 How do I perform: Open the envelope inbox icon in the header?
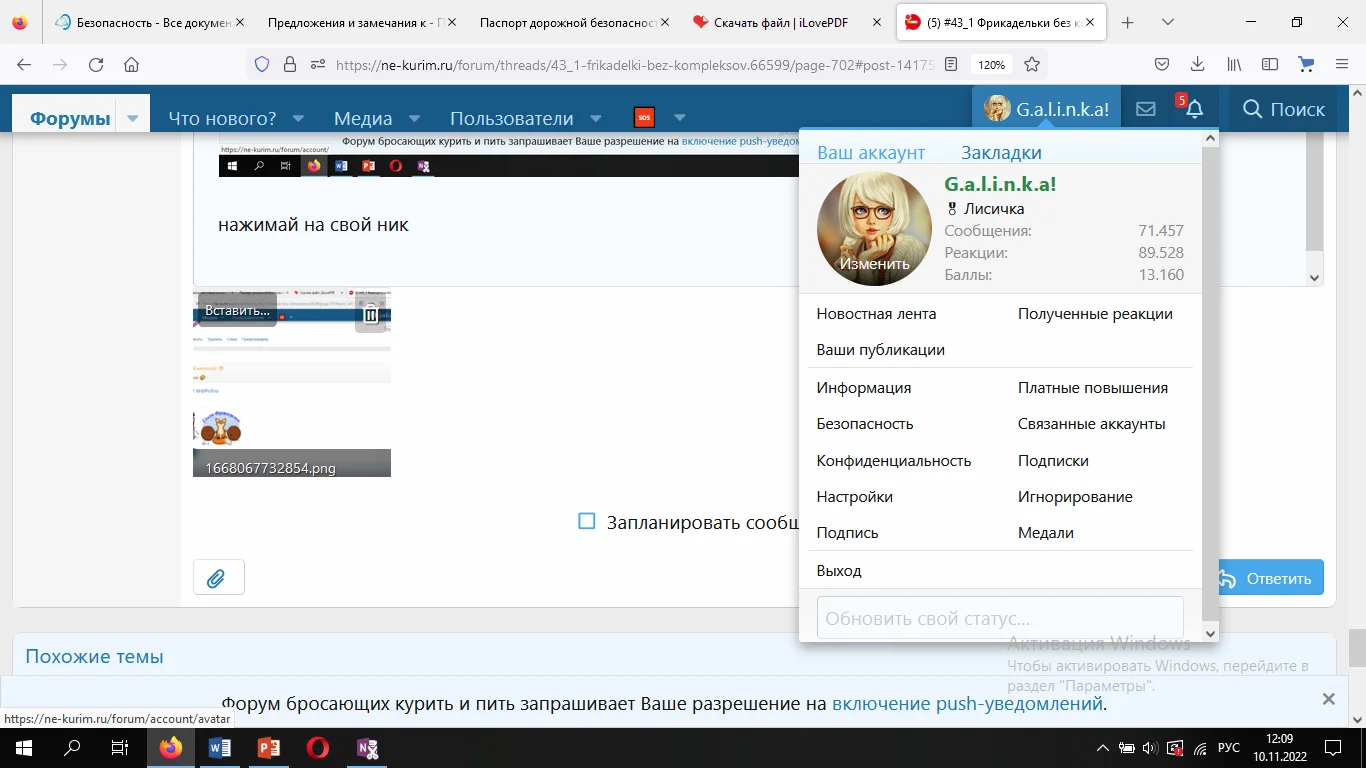pos(1144,108)
